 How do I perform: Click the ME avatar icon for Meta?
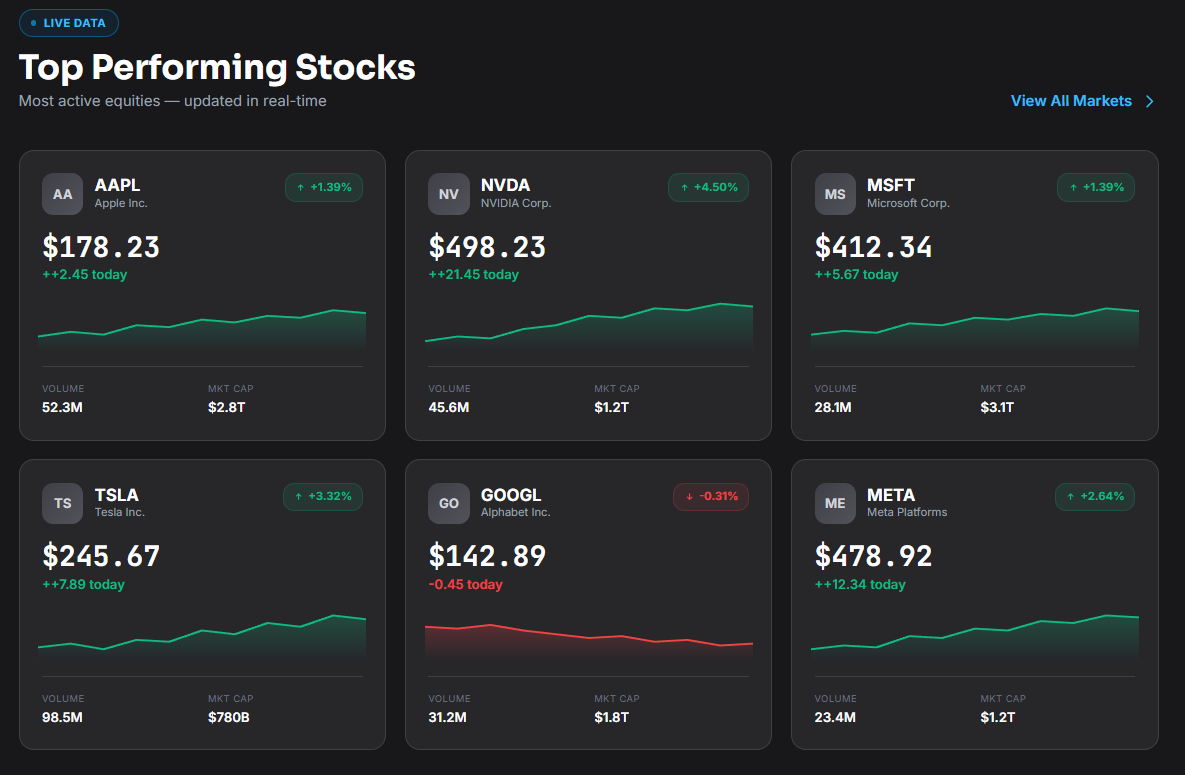click(835, 504)
